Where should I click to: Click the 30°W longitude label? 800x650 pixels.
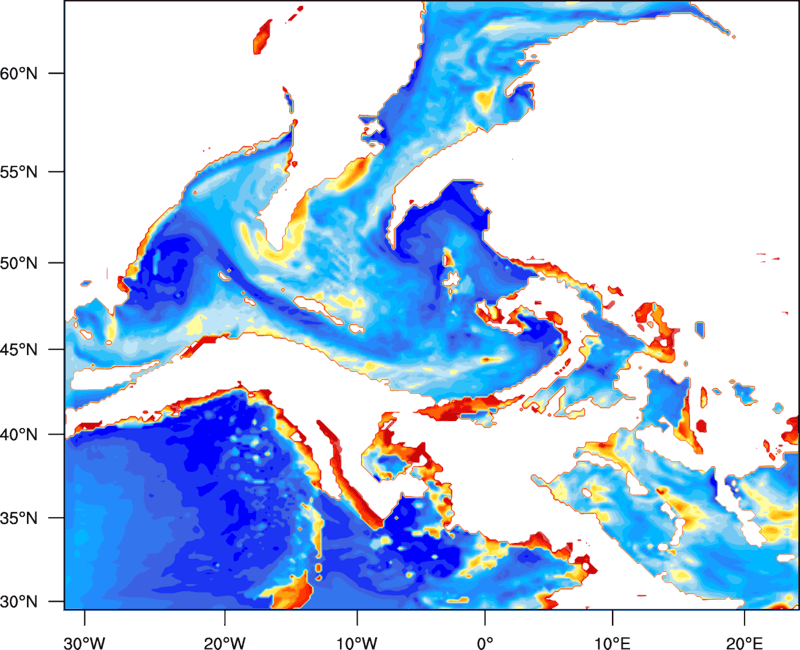click(85, 643)
